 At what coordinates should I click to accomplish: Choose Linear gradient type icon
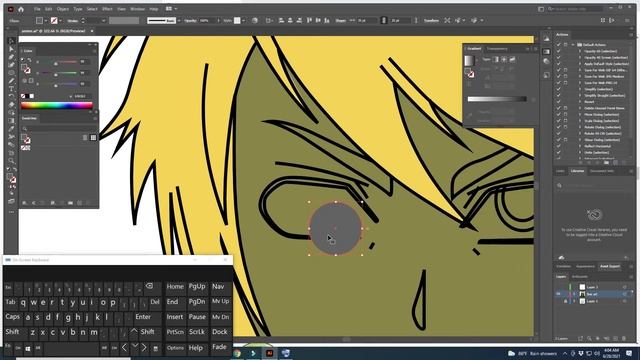[x=496, y=60]
